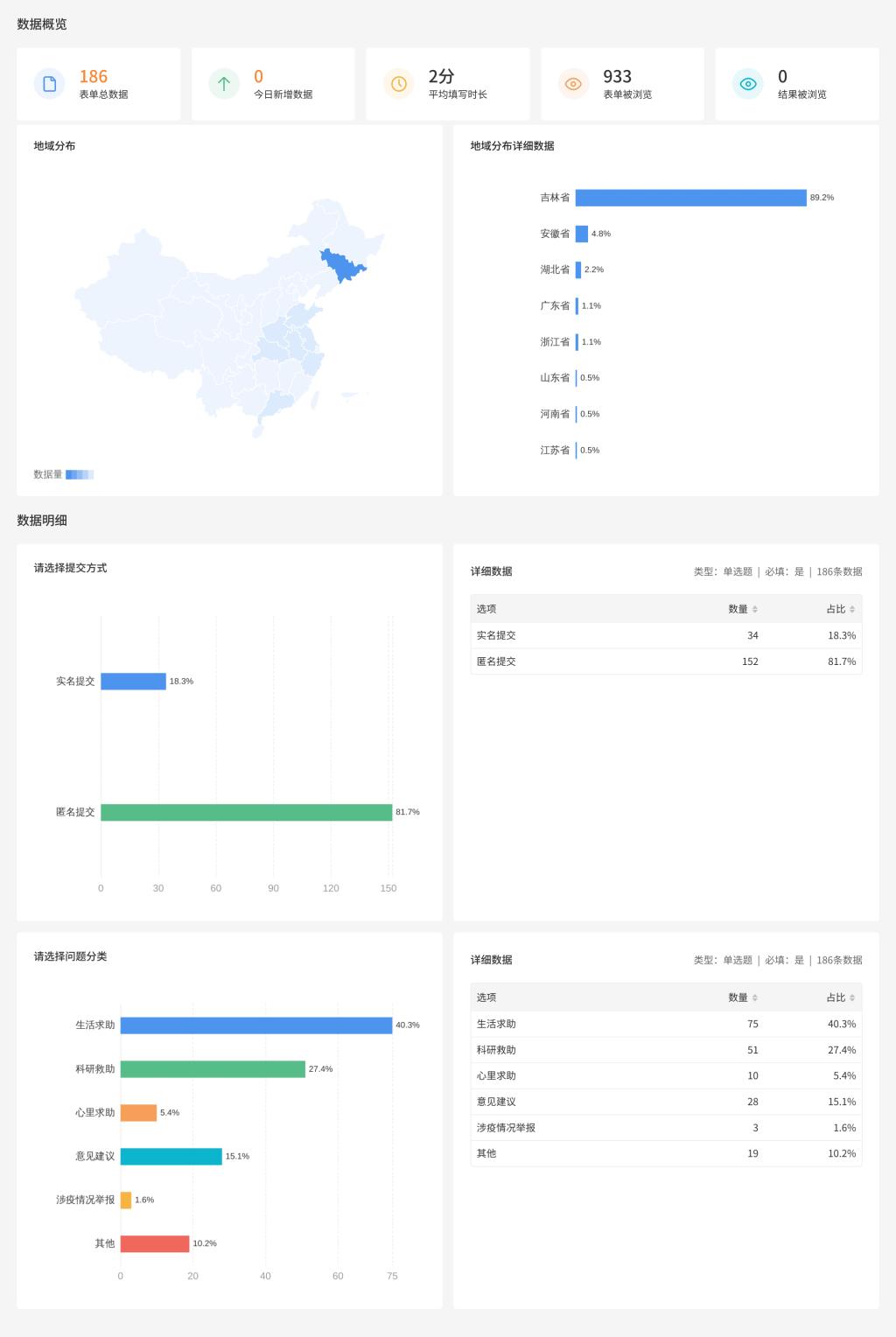Select the 科研救助 row in the table
Screen dimensions: 896x1337
coord(666,1050)
